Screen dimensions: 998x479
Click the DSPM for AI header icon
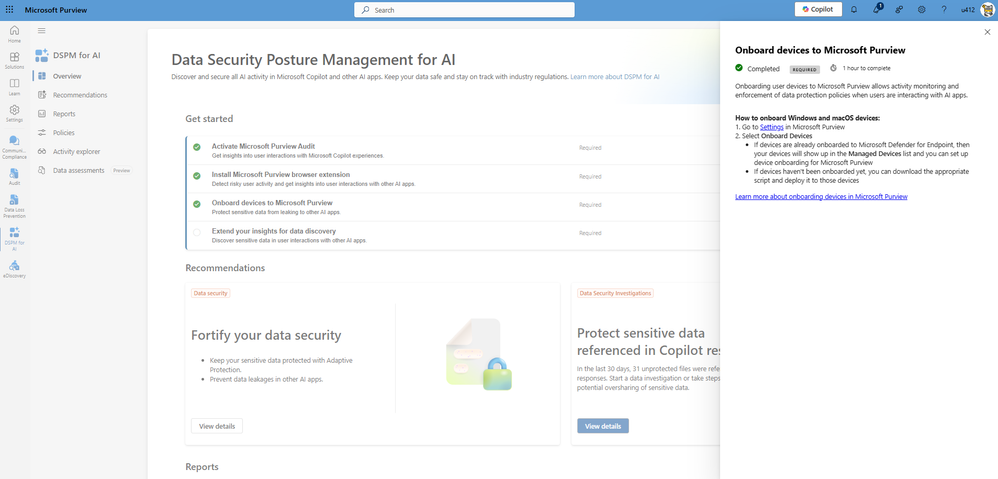tap(41, 55)
